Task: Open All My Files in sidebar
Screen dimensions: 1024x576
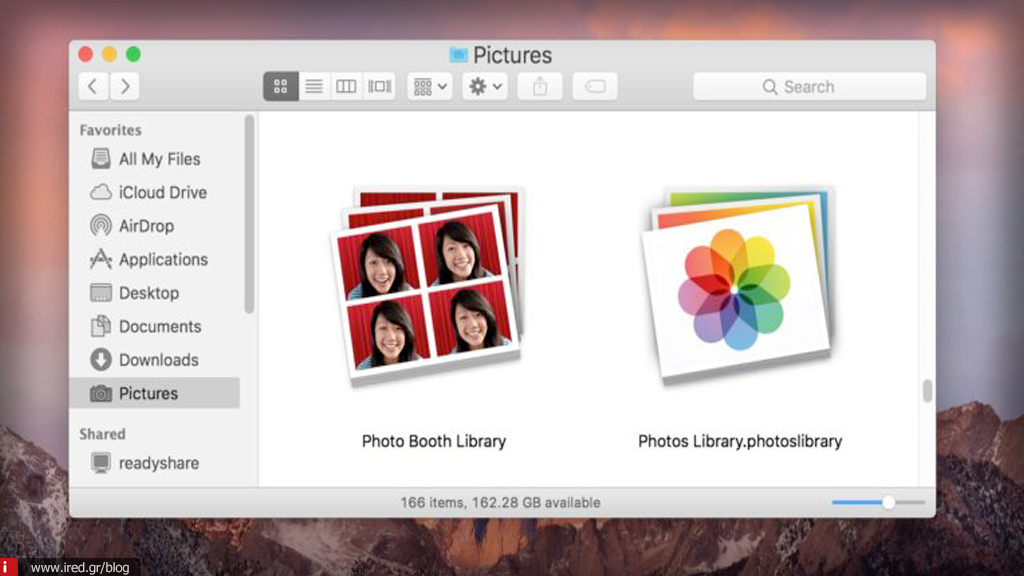Action: [158, 159]
